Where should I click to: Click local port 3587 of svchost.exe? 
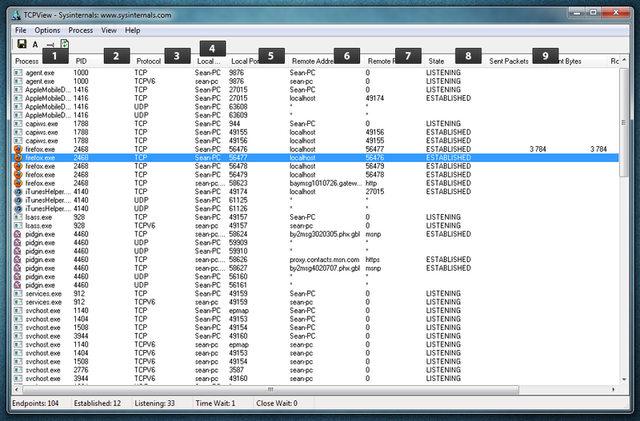236,370
